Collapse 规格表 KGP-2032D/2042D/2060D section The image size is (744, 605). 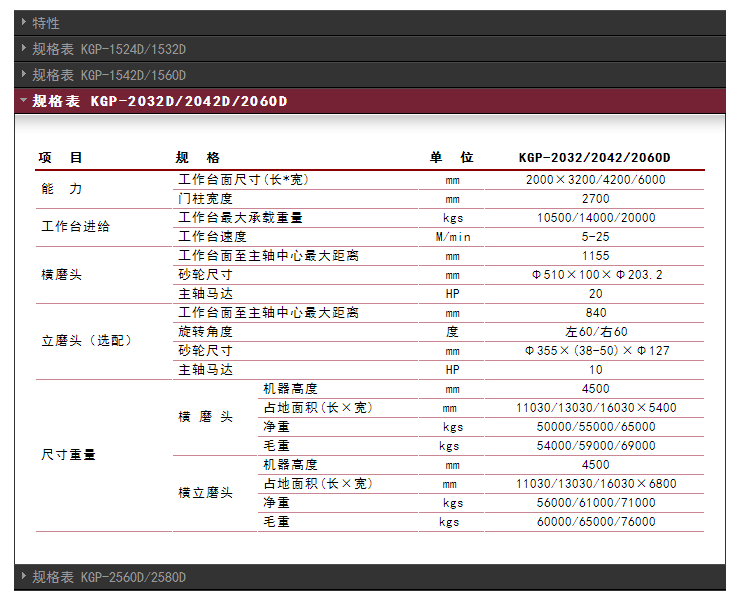(370, 101)
